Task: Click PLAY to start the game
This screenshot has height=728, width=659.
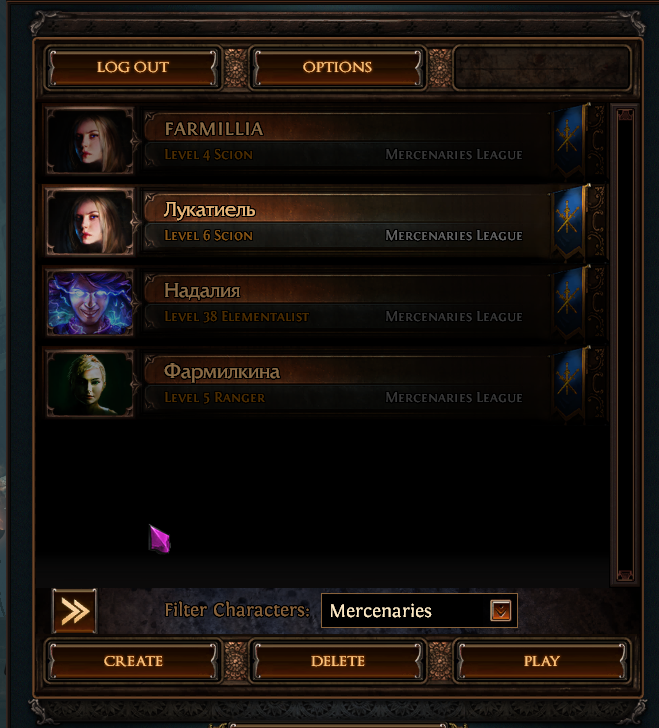Action: 542,661
